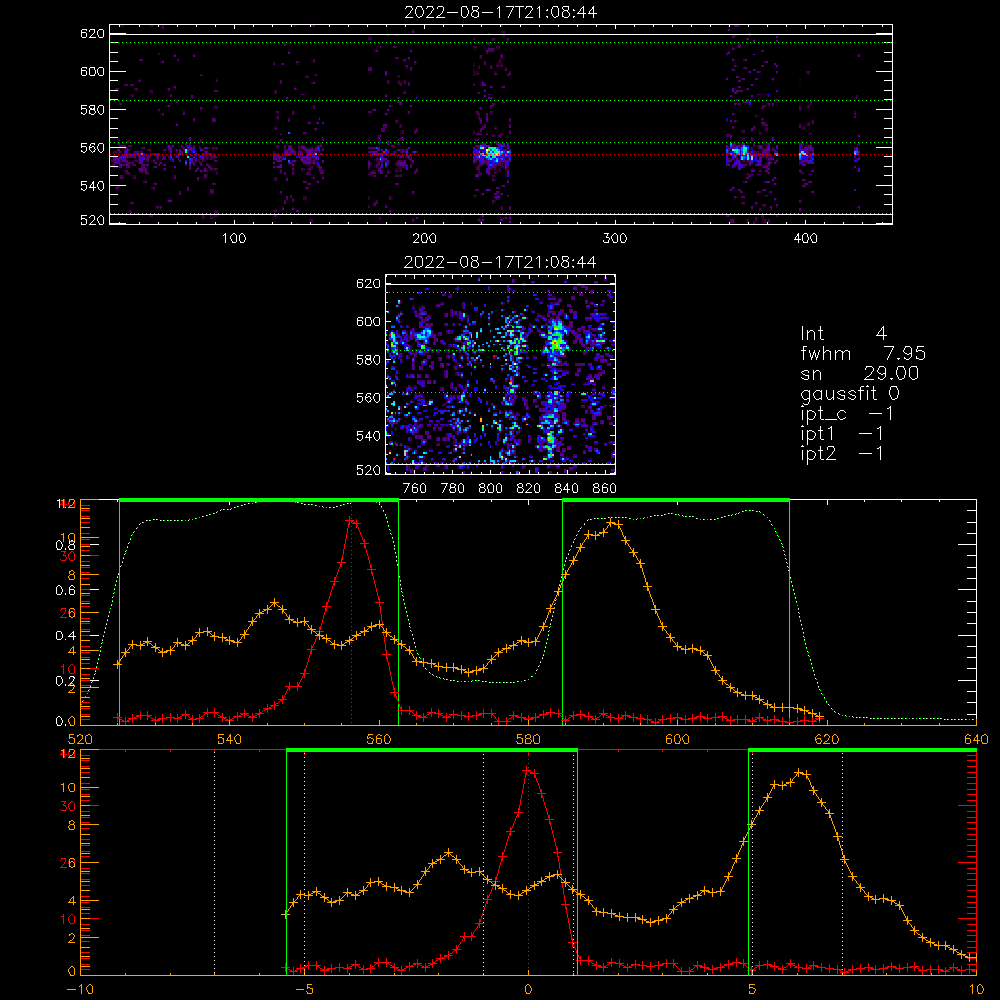
Task: Click the thick green bar spanning 525–562 atop the profile plot
Action: 259,500
